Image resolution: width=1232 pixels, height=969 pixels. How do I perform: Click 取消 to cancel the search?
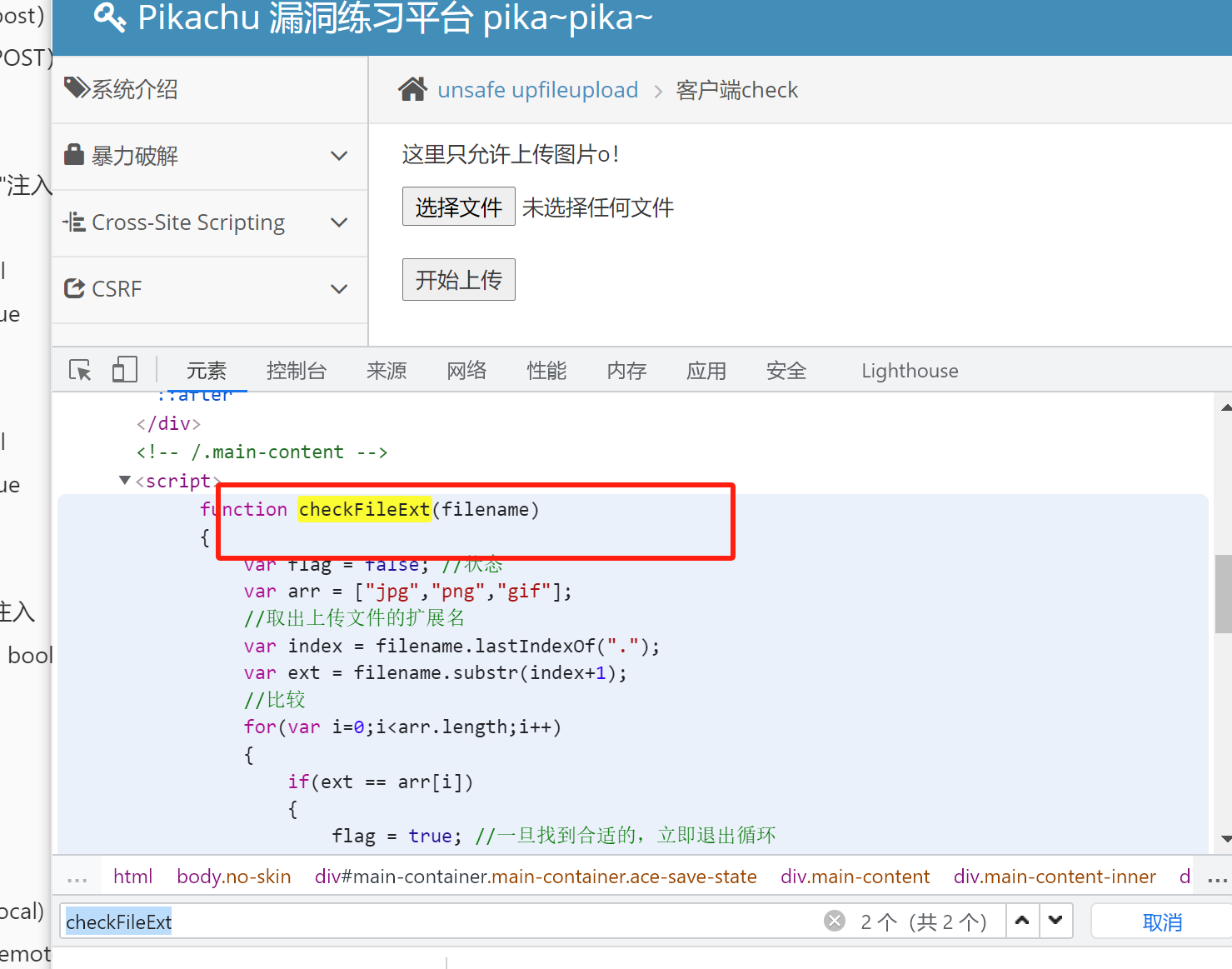[x=1161, y=922]
